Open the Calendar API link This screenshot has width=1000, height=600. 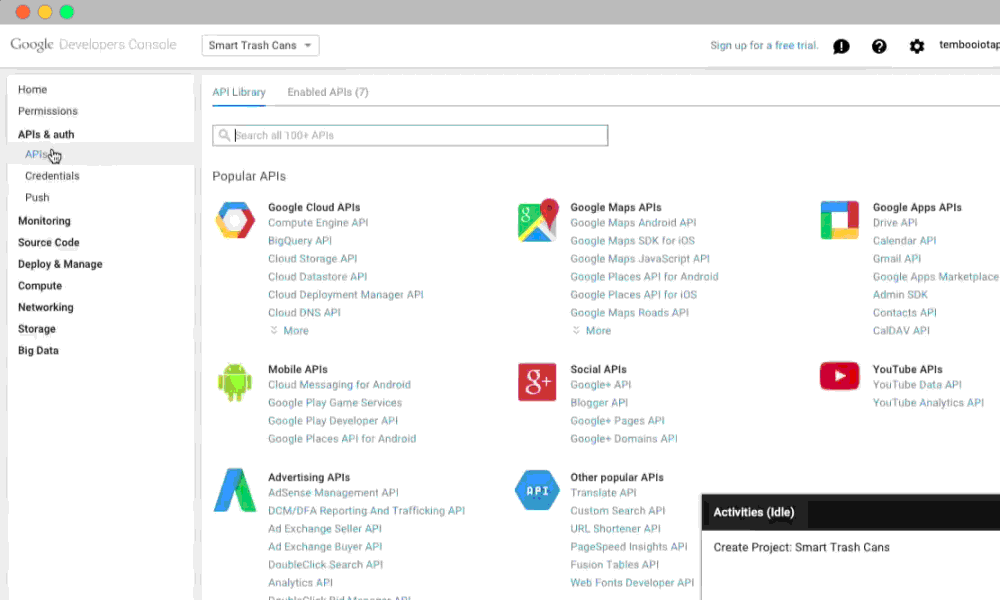[x=904, y=241]
